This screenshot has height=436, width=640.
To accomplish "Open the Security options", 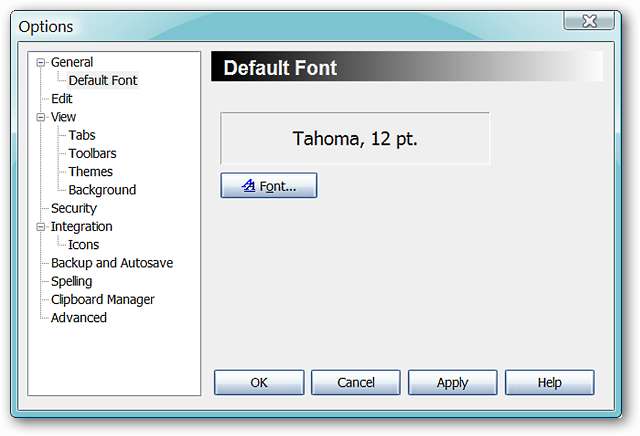I will [73, 208].
